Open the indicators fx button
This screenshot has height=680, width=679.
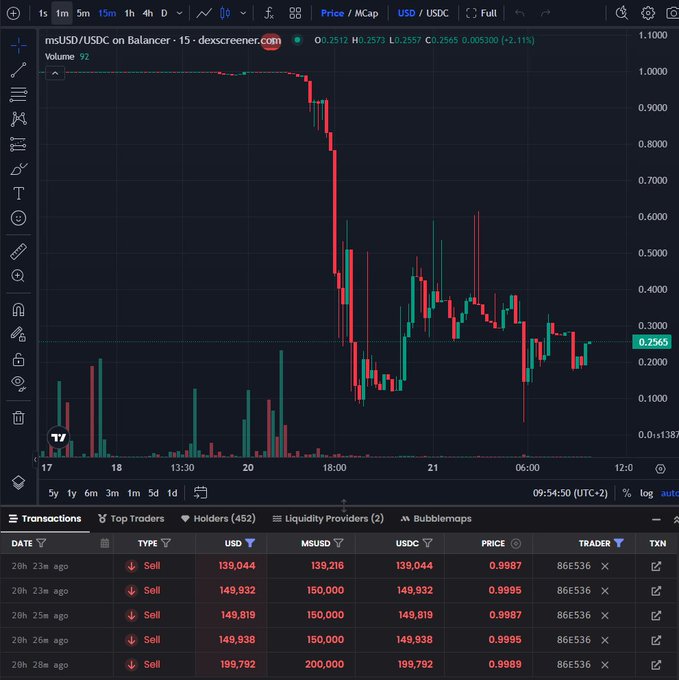pyautogui.click(x=269, y=13)
